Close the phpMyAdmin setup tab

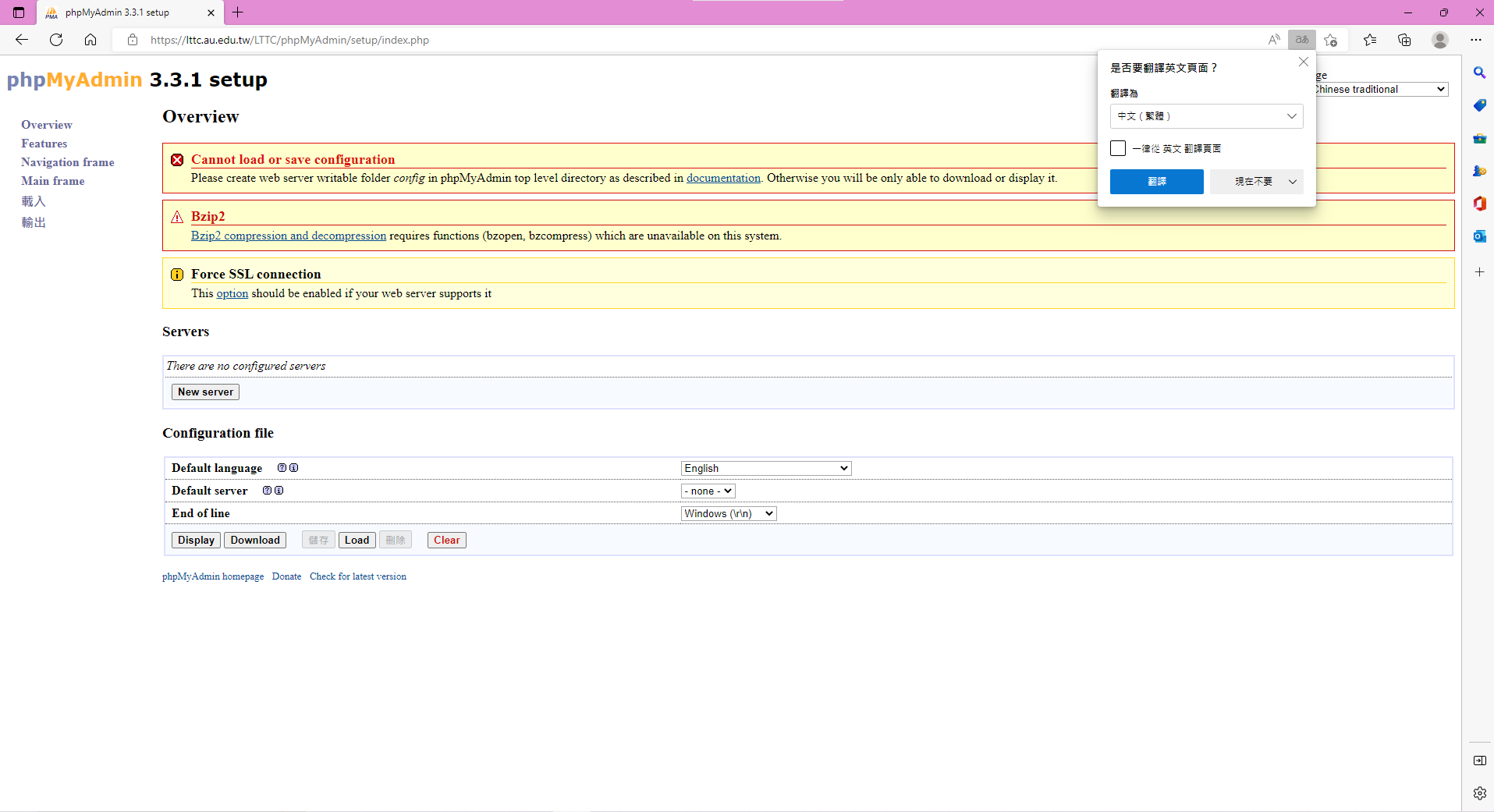tap(211, 12)
